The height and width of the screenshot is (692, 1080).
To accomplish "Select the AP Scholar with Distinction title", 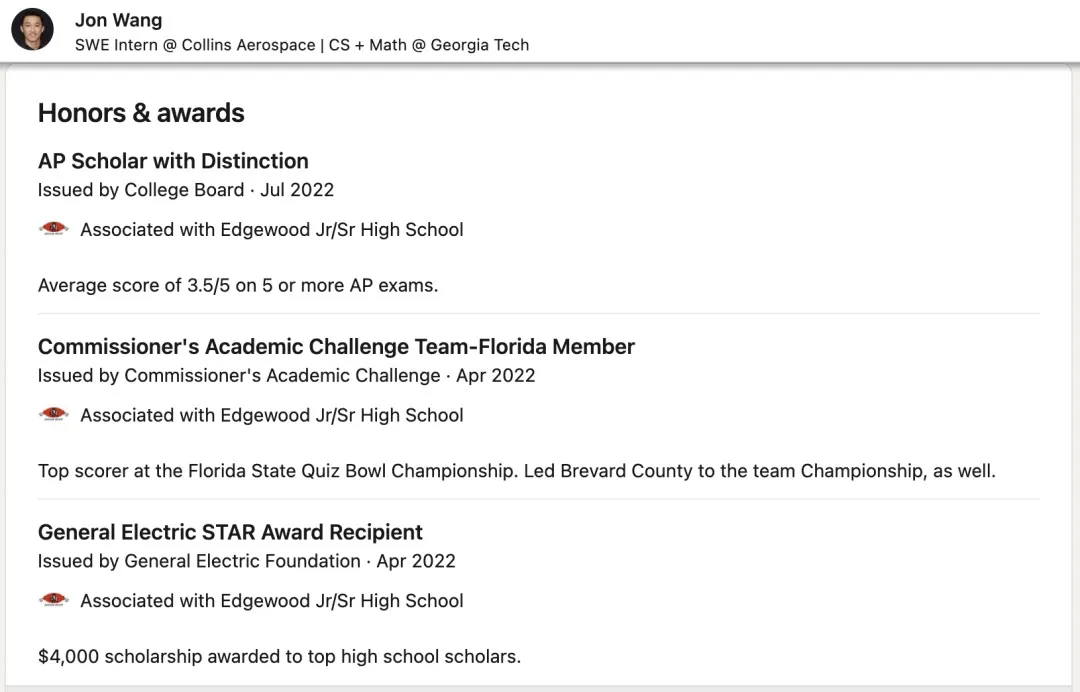I will pos(173,161).
